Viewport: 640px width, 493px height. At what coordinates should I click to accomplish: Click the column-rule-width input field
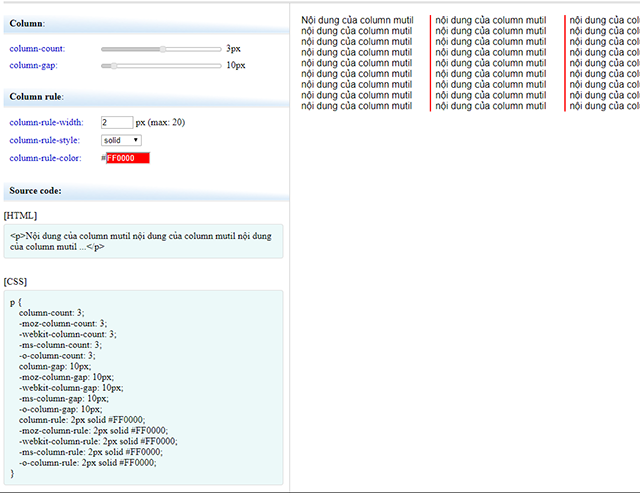tap(117, 122)
